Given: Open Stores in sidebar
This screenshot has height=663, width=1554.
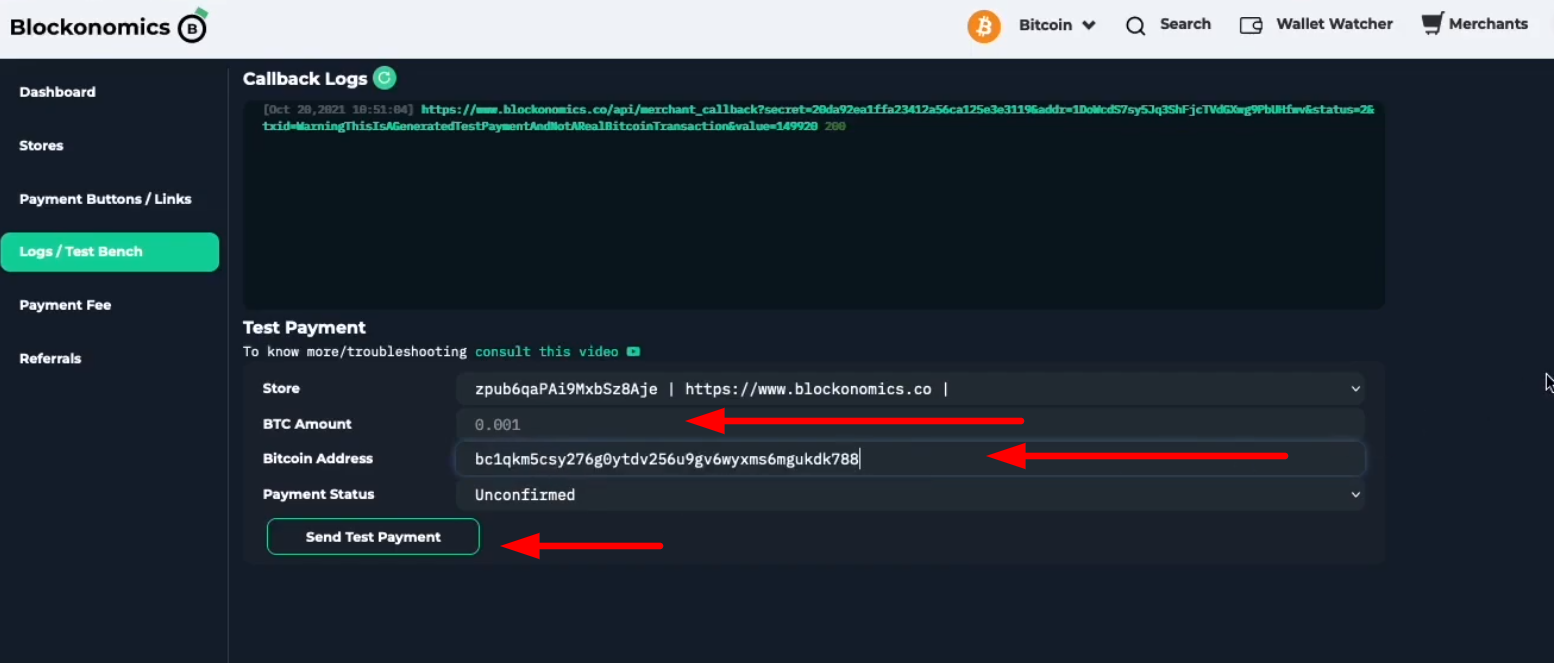Looking at the screenshot, I should point(41,145).
